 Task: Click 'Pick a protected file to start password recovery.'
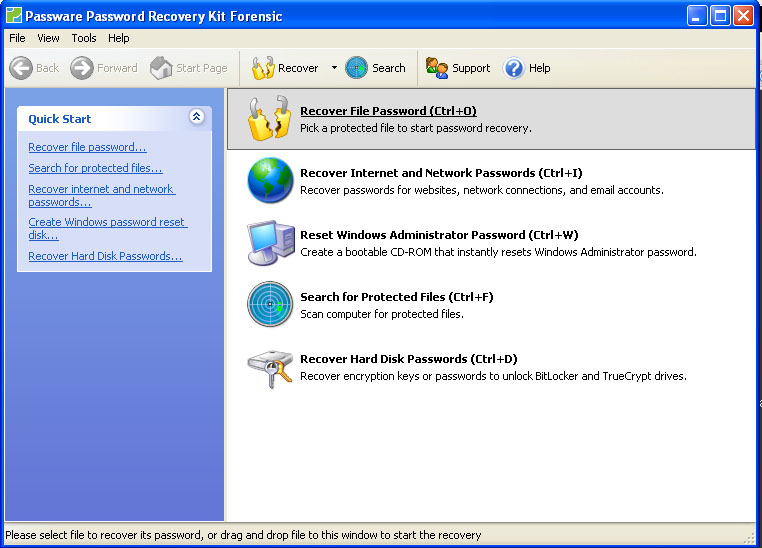click(416, 128)
